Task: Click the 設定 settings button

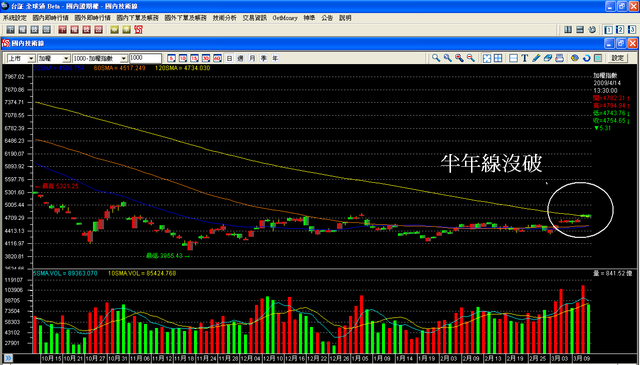Action: click(618, 58)
